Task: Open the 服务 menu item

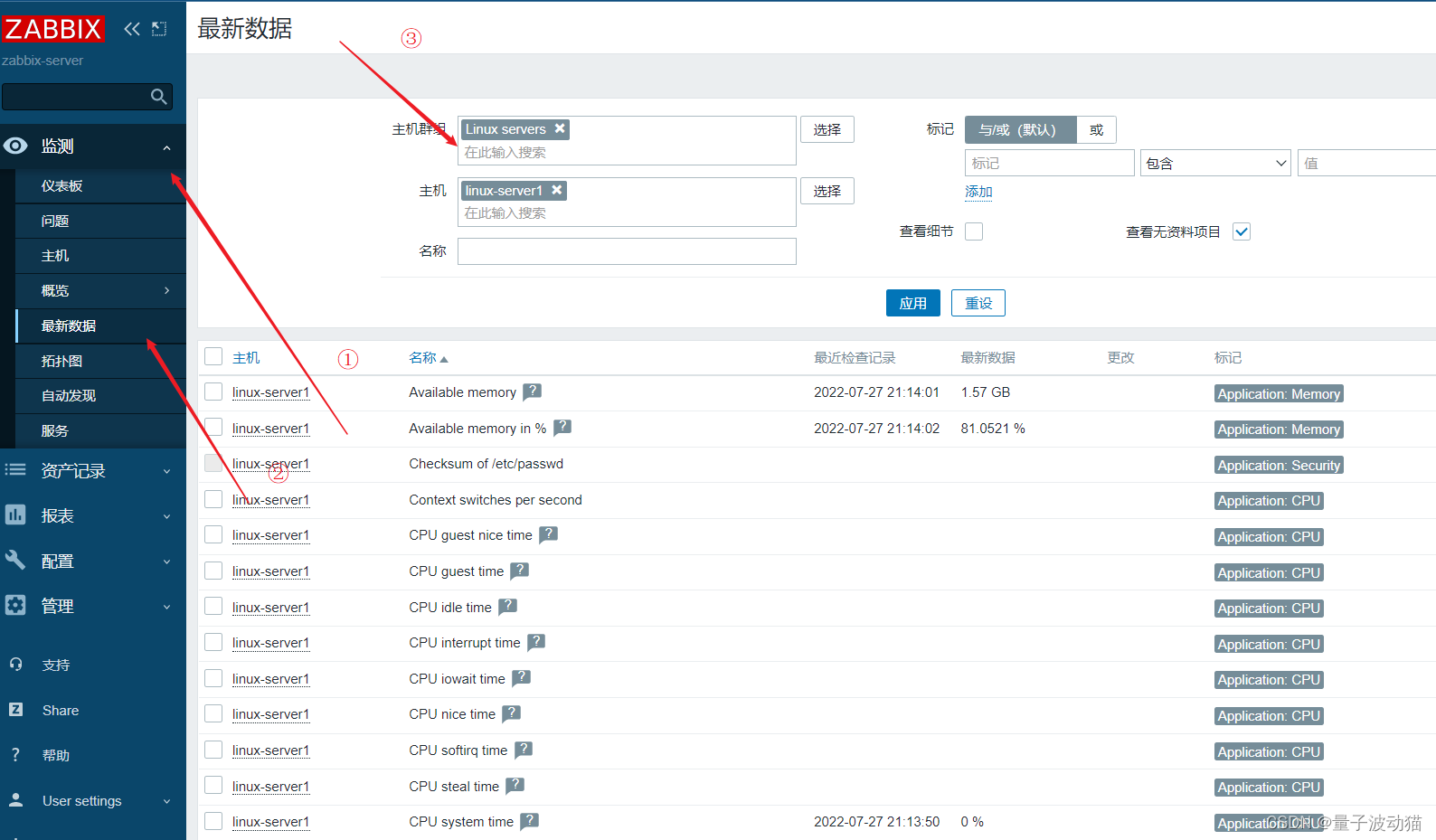Action: (100, 430)
